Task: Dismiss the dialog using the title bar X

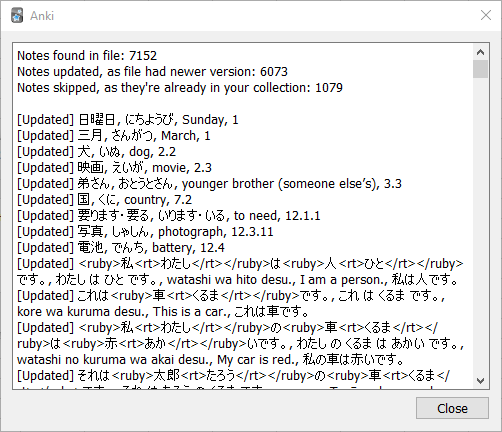Action: [486, 15]
